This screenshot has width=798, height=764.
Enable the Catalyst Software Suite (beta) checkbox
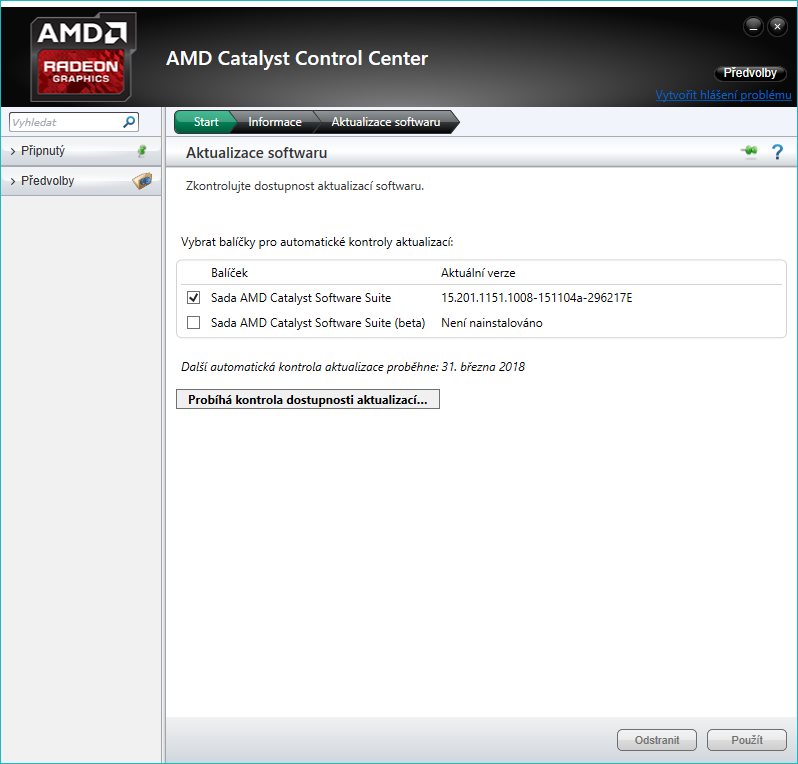[x=193, y=322]
